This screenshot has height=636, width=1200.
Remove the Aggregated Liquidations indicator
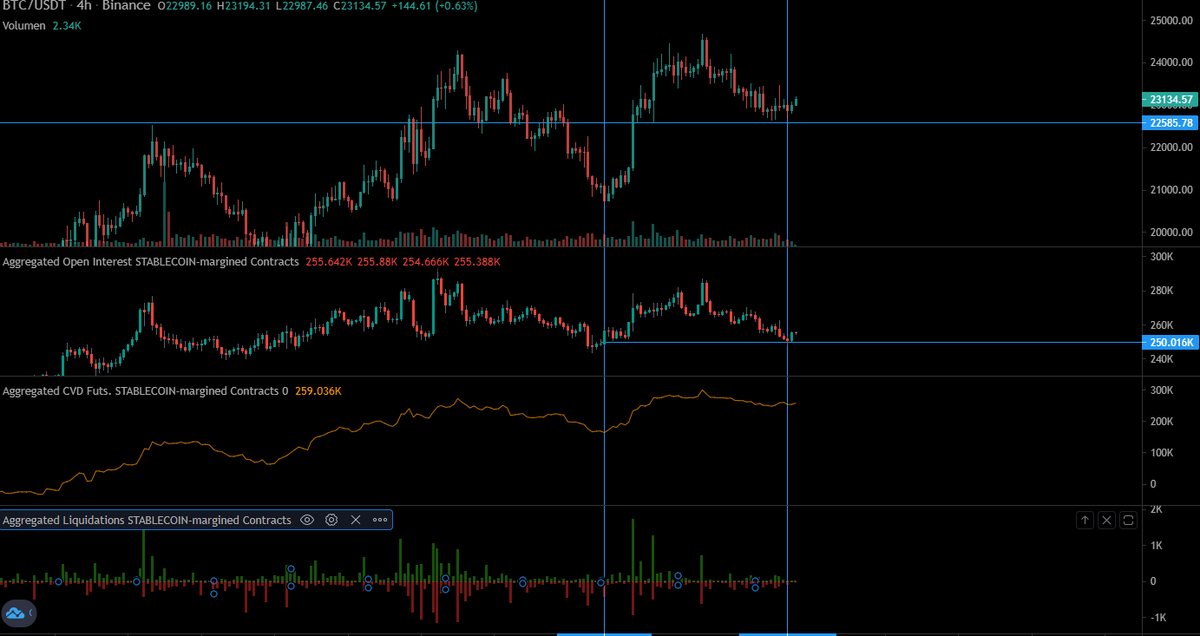(x=355, y=520)
